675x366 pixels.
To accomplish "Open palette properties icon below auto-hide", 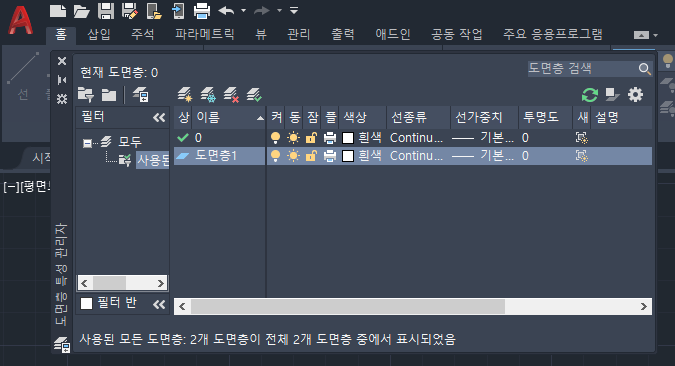I will tap(62, 99).
